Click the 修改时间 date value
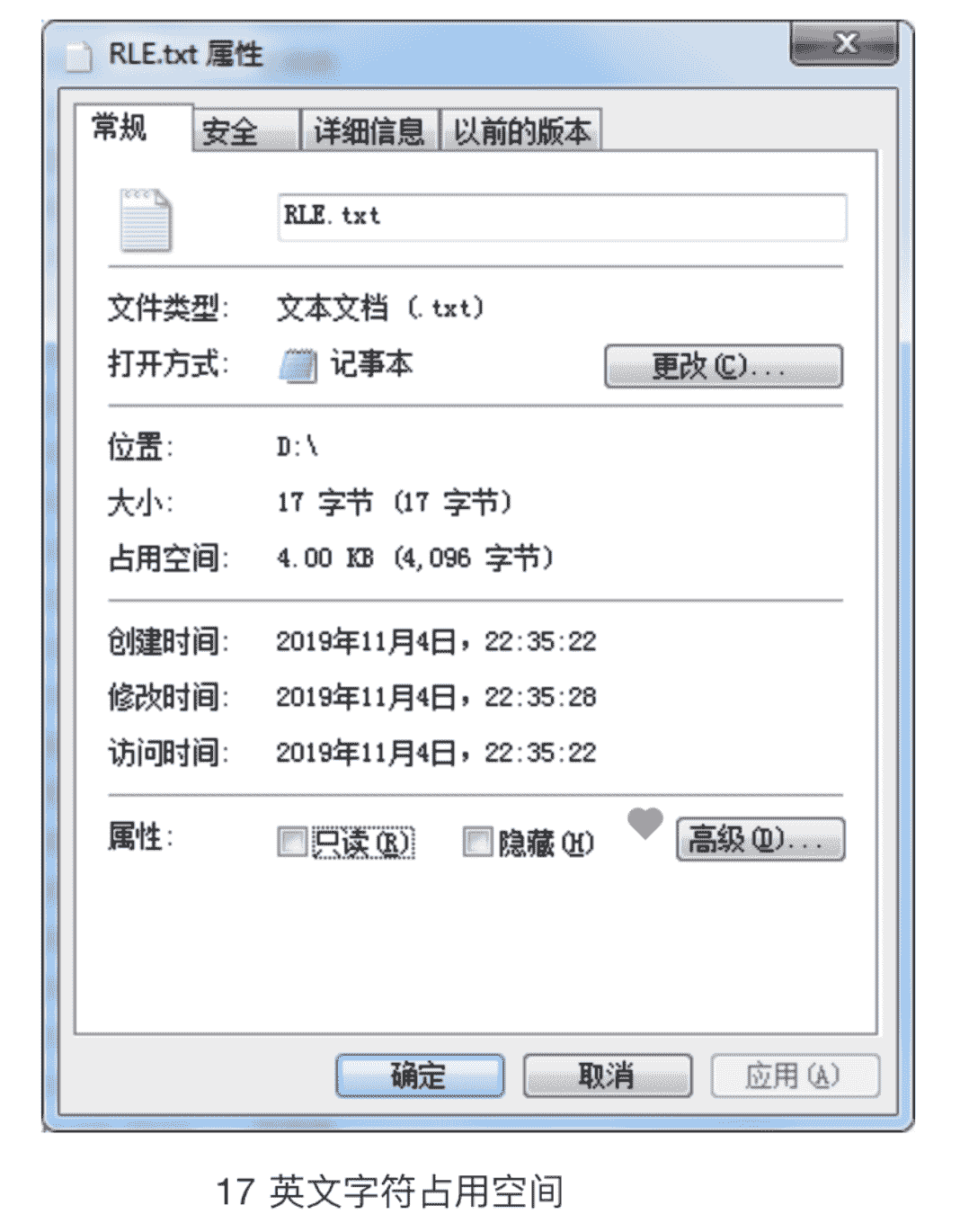The image size is (969, 1232). coord(436,697)
